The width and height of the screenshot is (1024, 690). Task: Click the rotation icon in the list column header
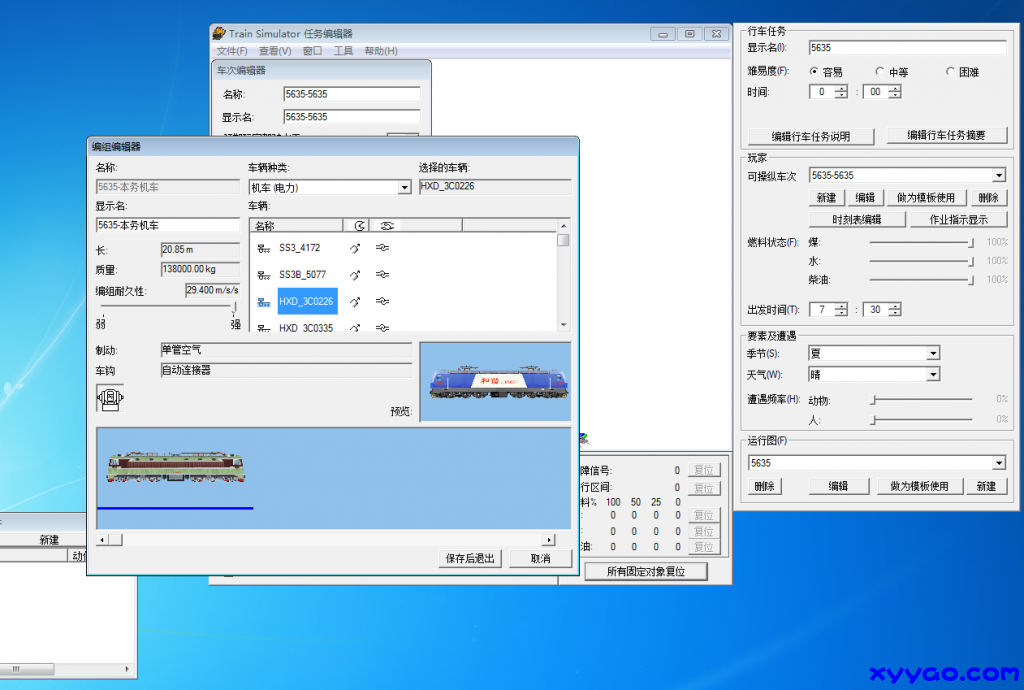point(358,225)
